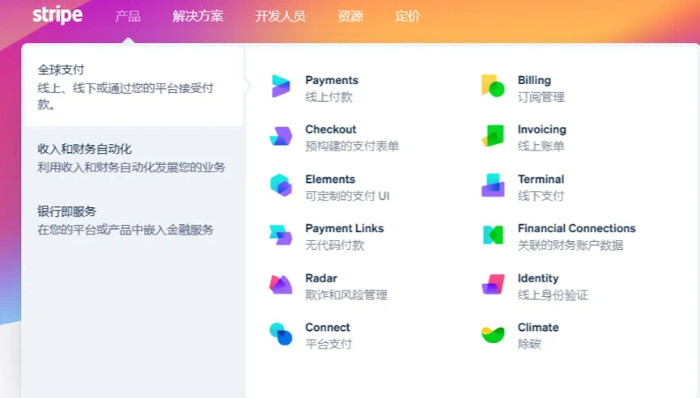This screenshot has width=700, height=398.
Task: Open the 开发人员 menu
Action: click(x=280, y=17)
